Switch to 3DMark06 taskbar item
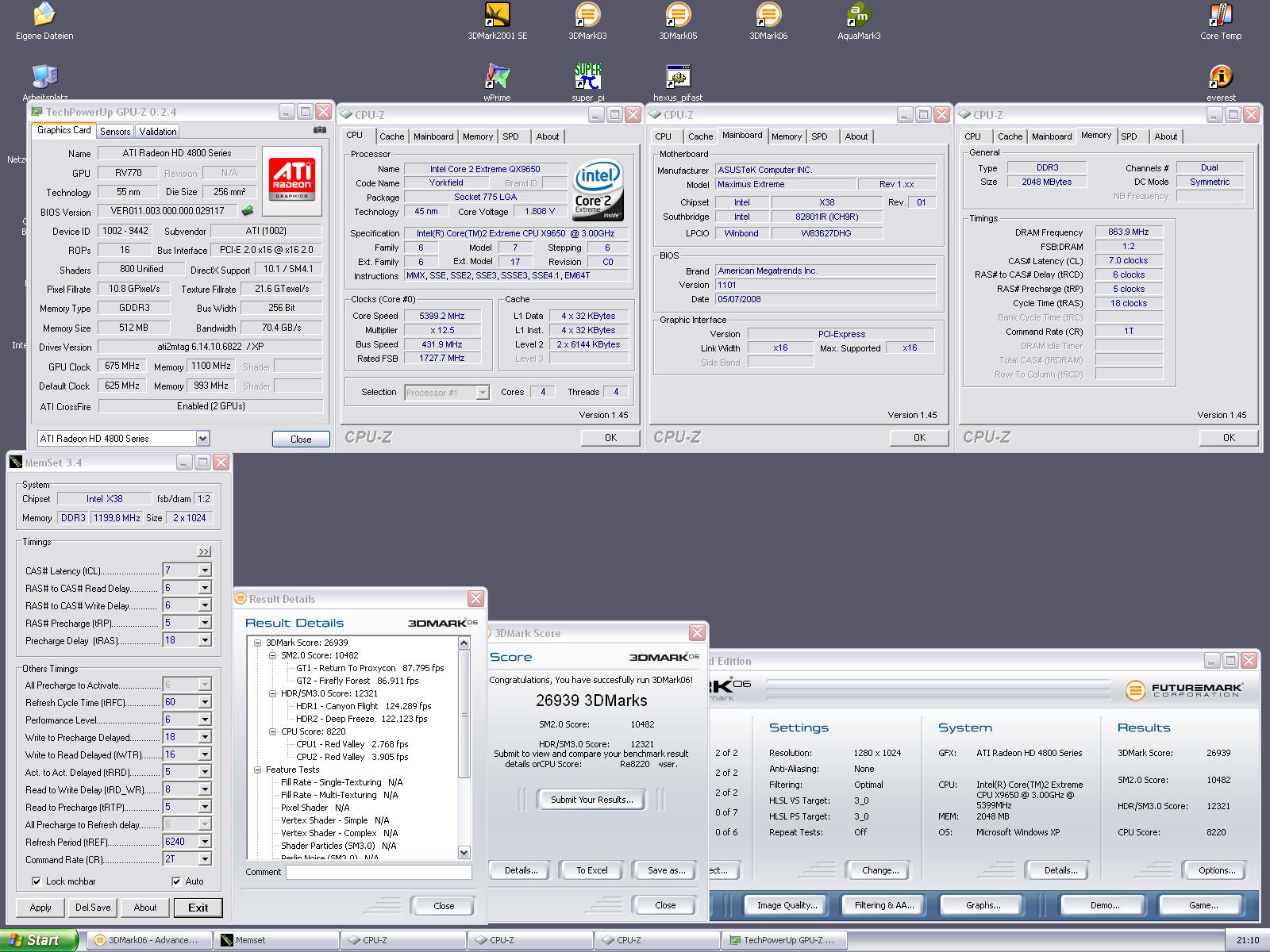 [x=149, y=940]
